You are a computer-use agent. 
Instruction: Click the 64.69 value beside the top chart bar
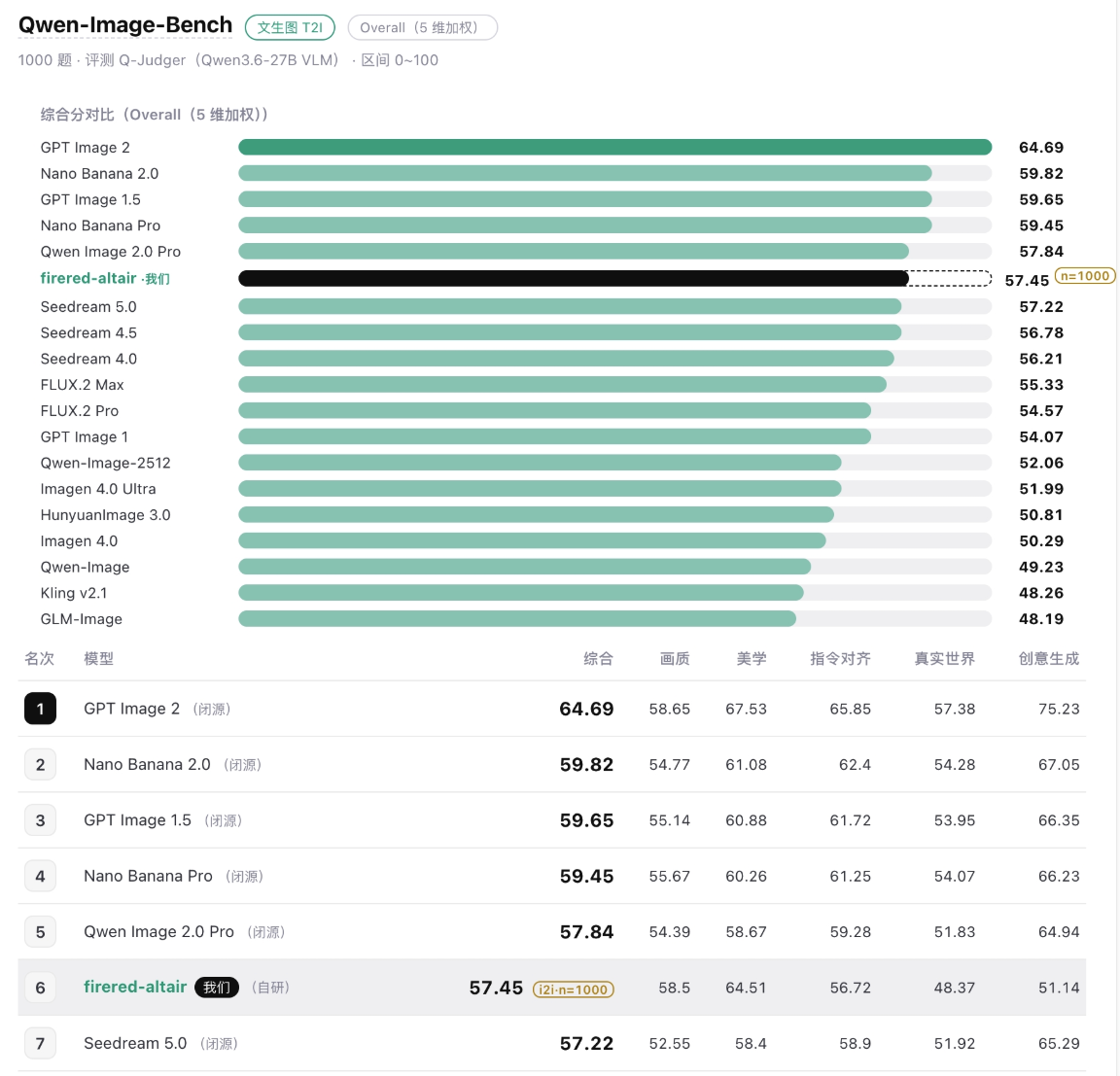[1041, 147]
